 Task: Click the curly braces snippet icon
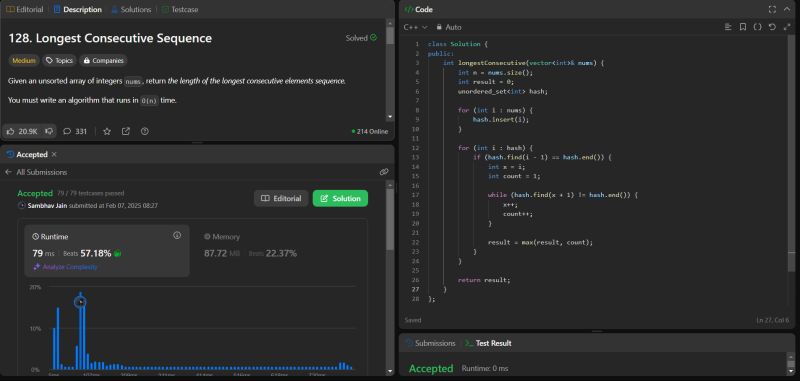(758, 27)
